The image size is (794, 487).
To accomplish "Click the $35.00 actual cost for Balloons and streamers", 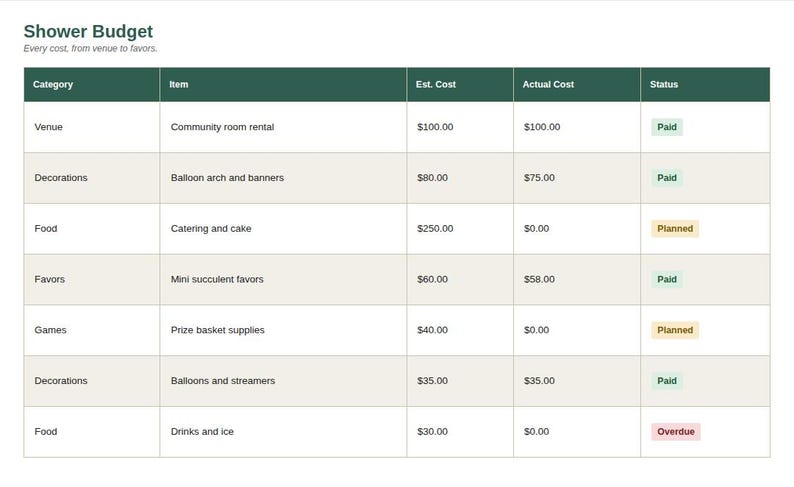I will coord(539,381).
